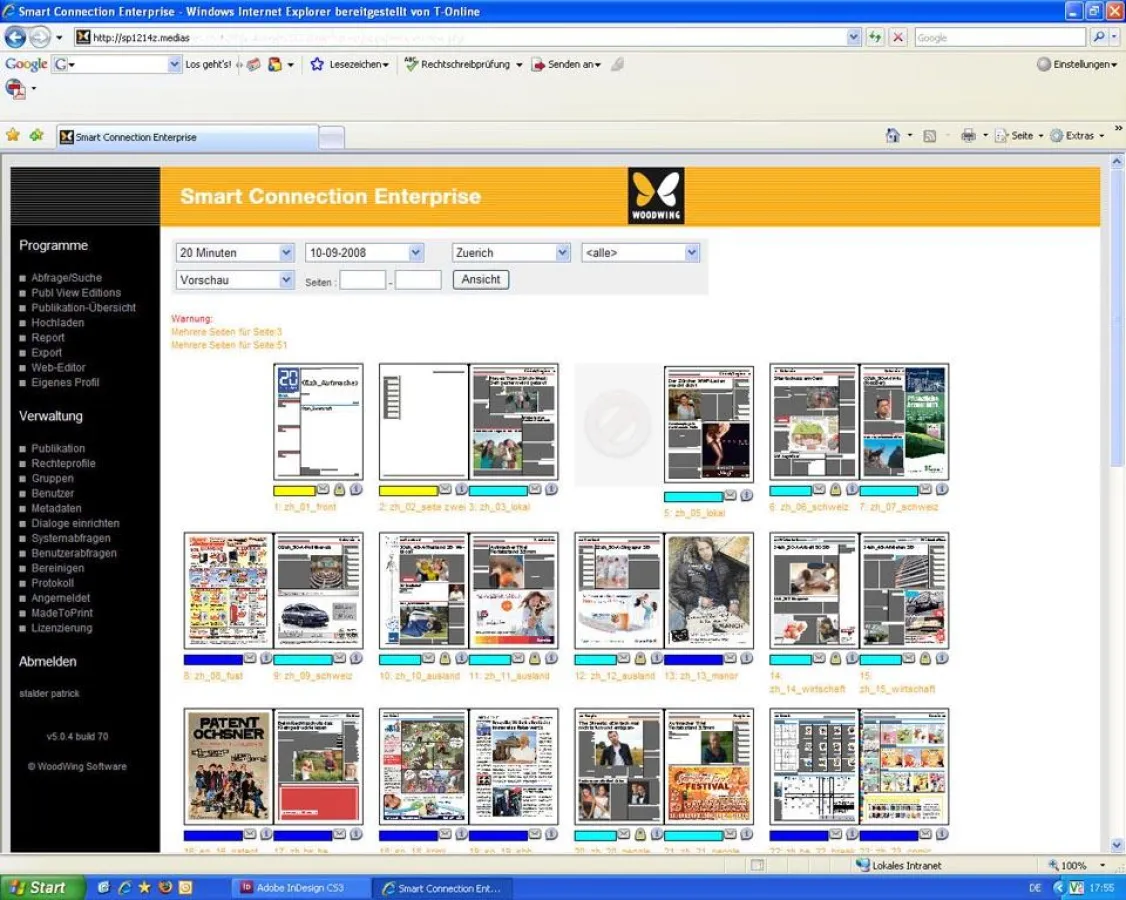The width and height of the screenshot is (1126, 900).
Task: Click the browser Home icon
Action: (893, 136)
